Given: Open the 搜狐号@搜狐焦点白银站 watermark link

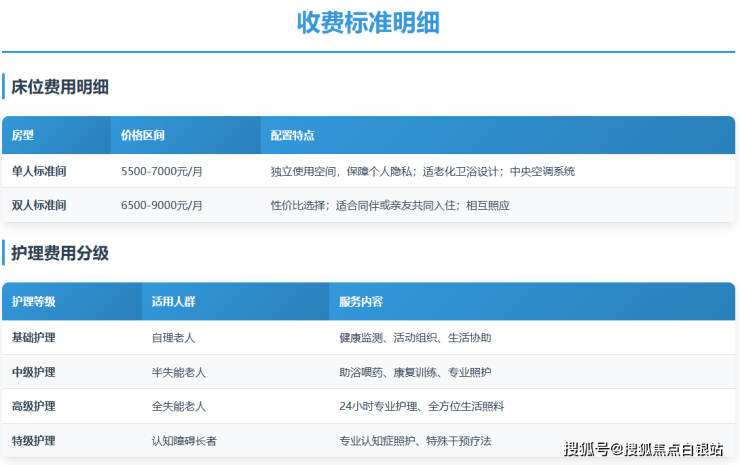Looking at the screenshot, I should (643, 449).
